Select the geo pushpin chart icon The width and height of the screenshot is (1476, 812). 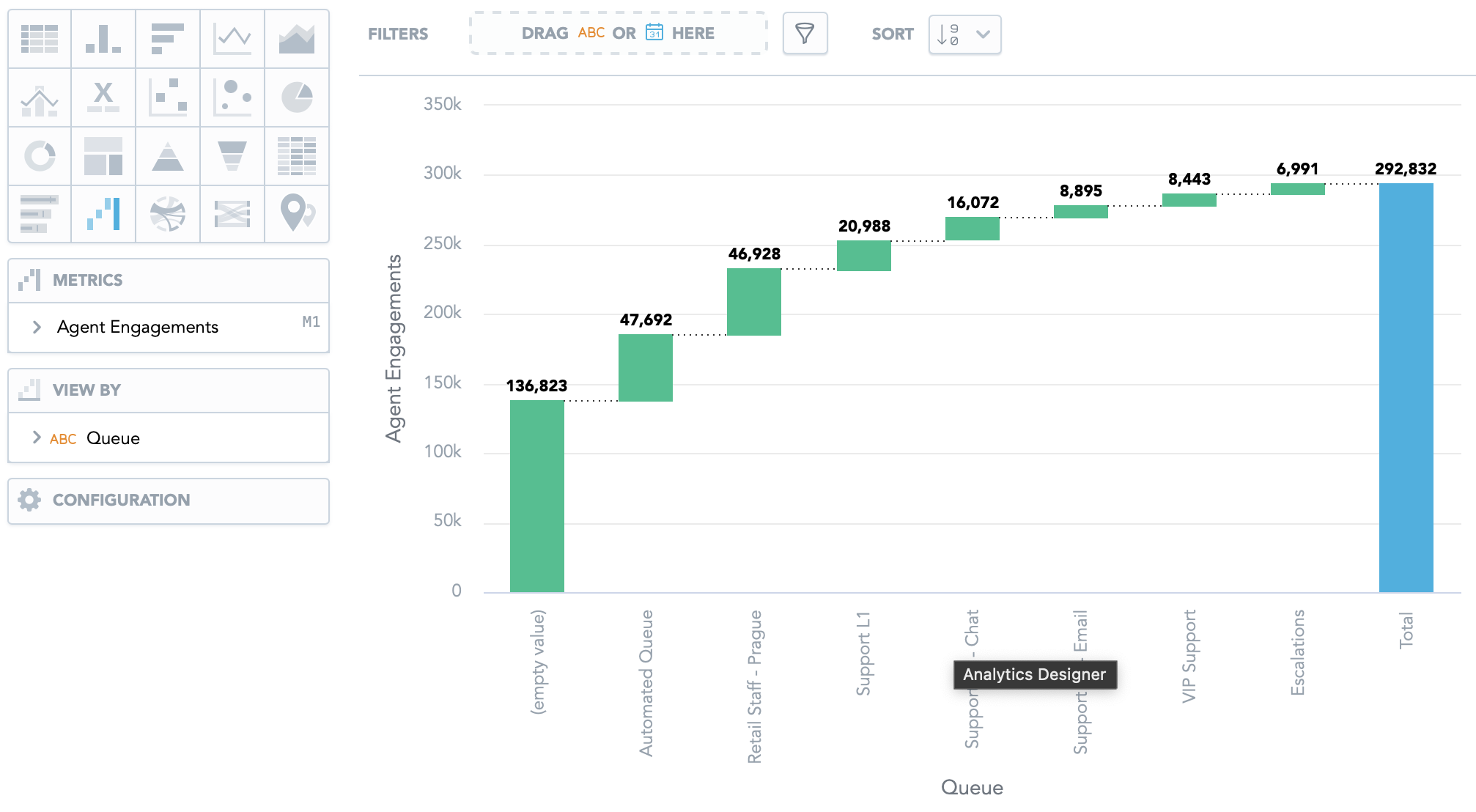click(x=296, y=214)
